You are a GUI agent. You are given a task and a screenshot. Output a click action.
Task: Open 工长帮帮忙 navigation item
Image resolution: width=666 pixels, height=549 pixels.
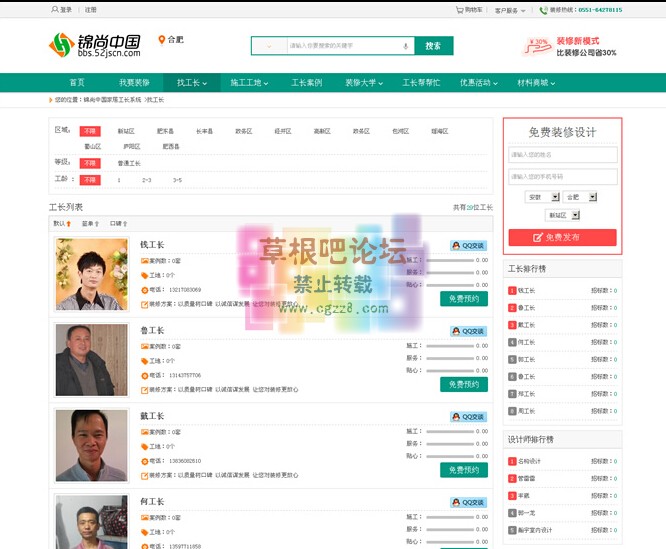(x=421, y=83)
